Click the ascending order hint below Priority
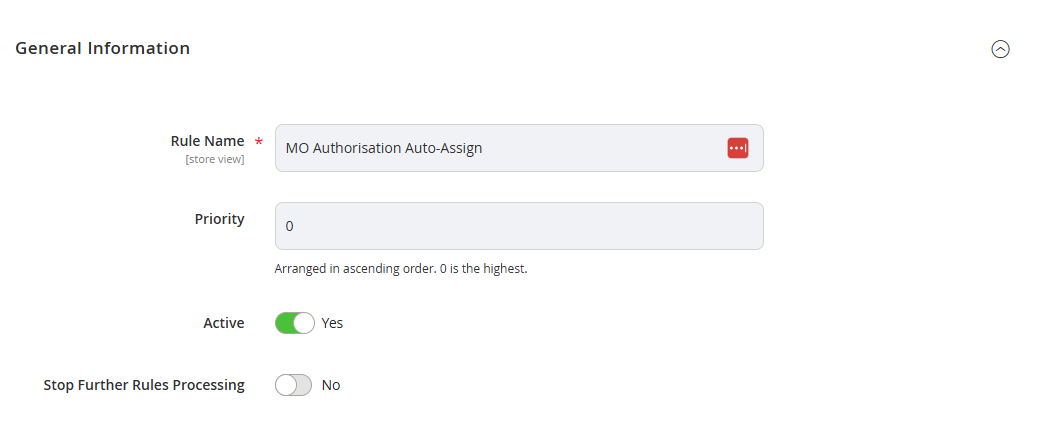The height and width of the screenshot is (433, 1038). (x=401, y=269)
